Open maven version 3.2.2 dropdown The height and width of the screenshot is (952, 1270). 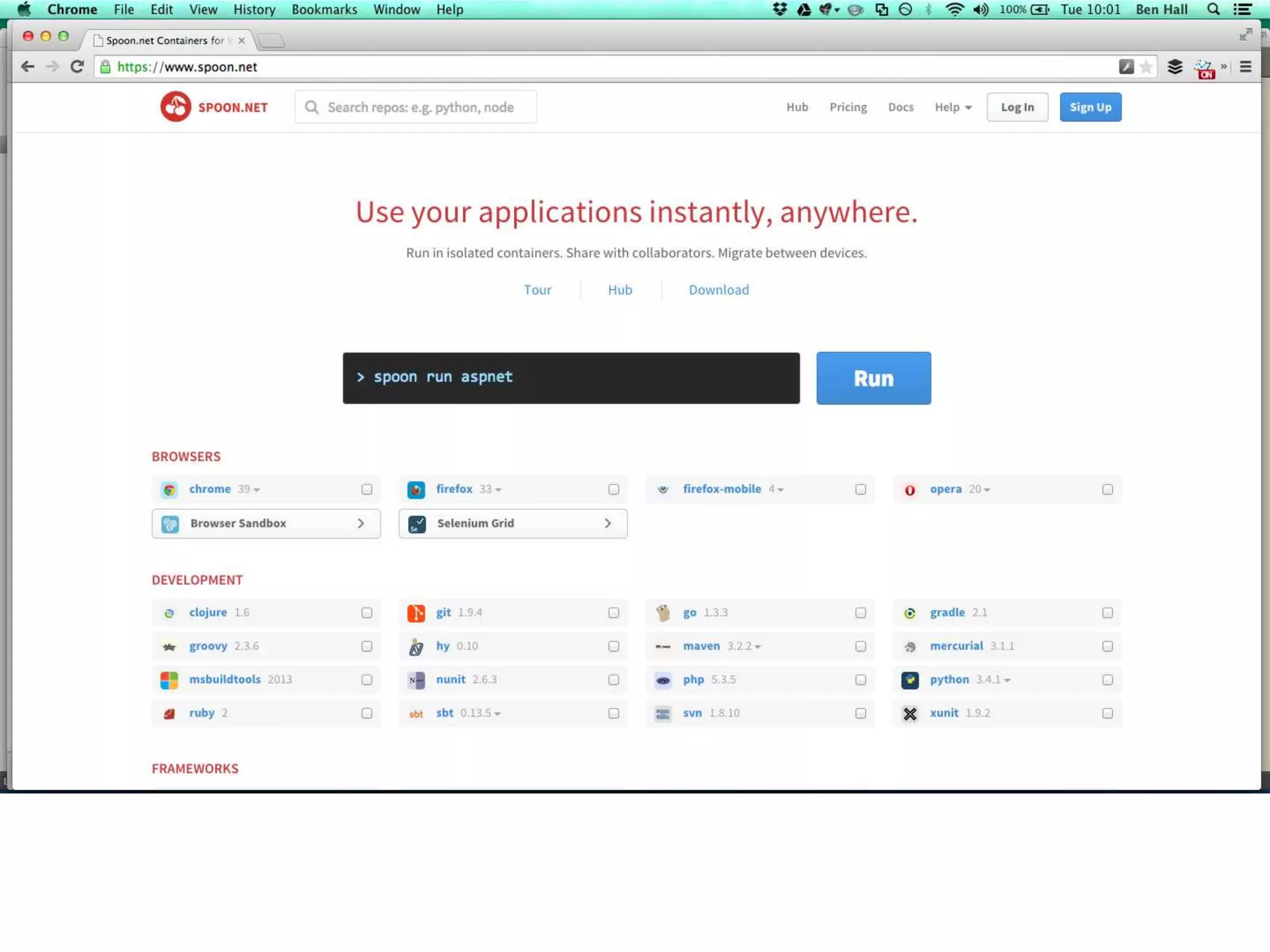coord(744,646)
